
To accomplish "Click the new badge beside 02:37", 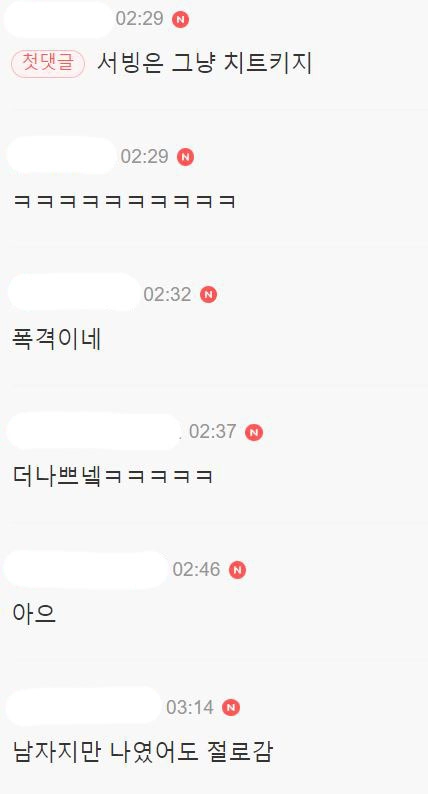I will point(254,432).
